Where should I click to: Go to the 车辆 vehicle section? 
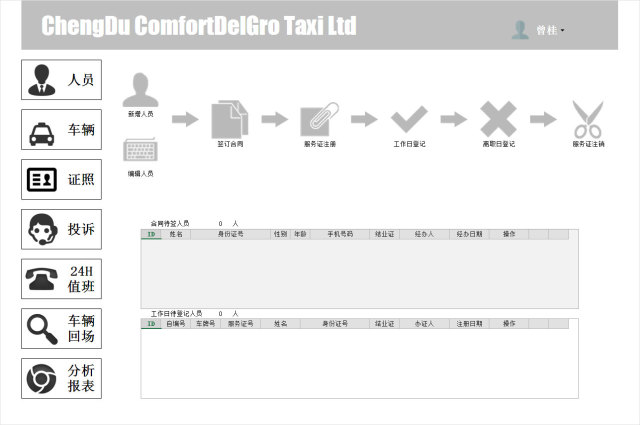pyautogui.click(x=61, y=129)
